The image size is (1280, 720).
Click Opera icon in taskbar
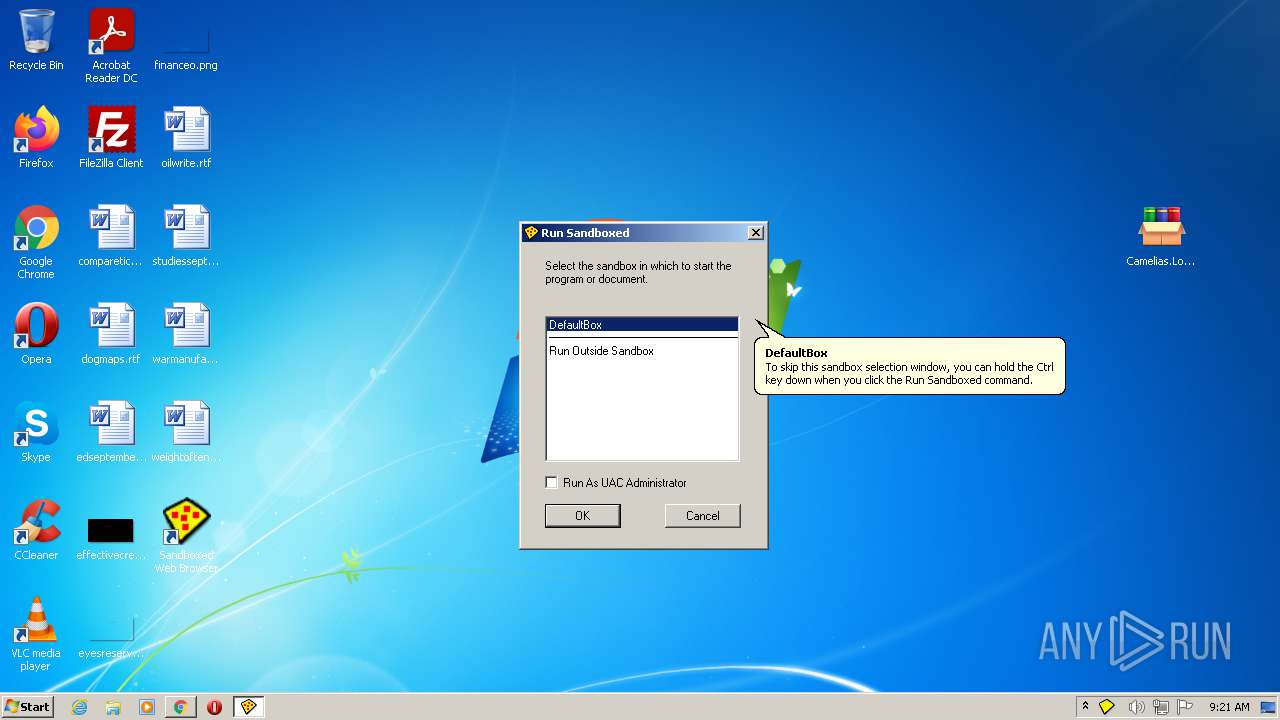pos(214,707)
